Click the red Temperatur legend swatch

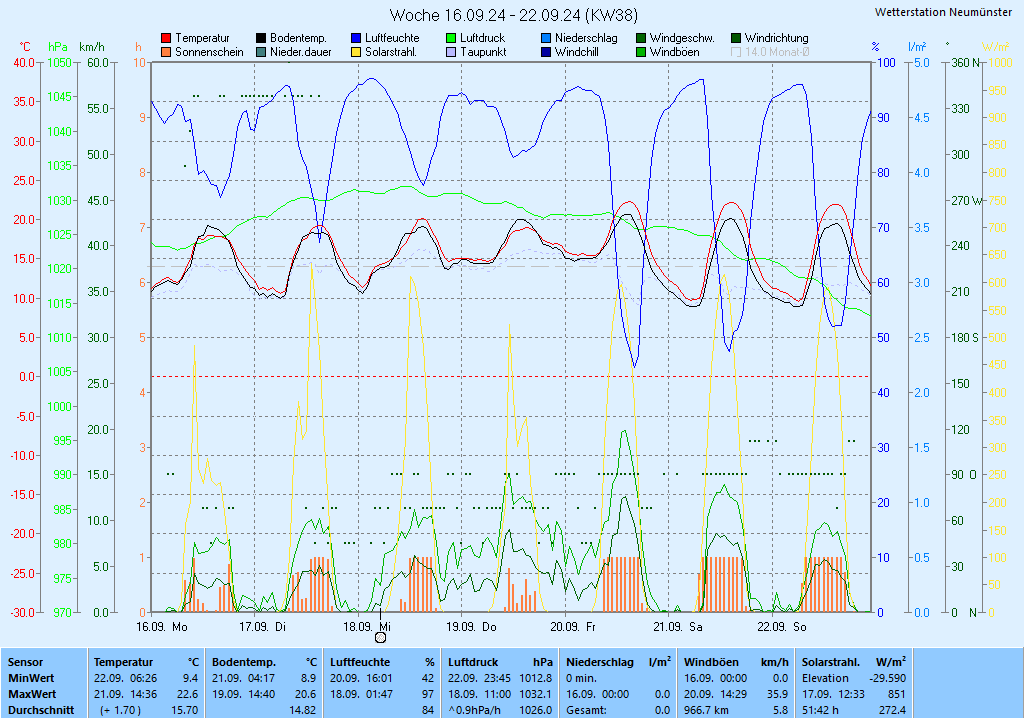point(166,38)
